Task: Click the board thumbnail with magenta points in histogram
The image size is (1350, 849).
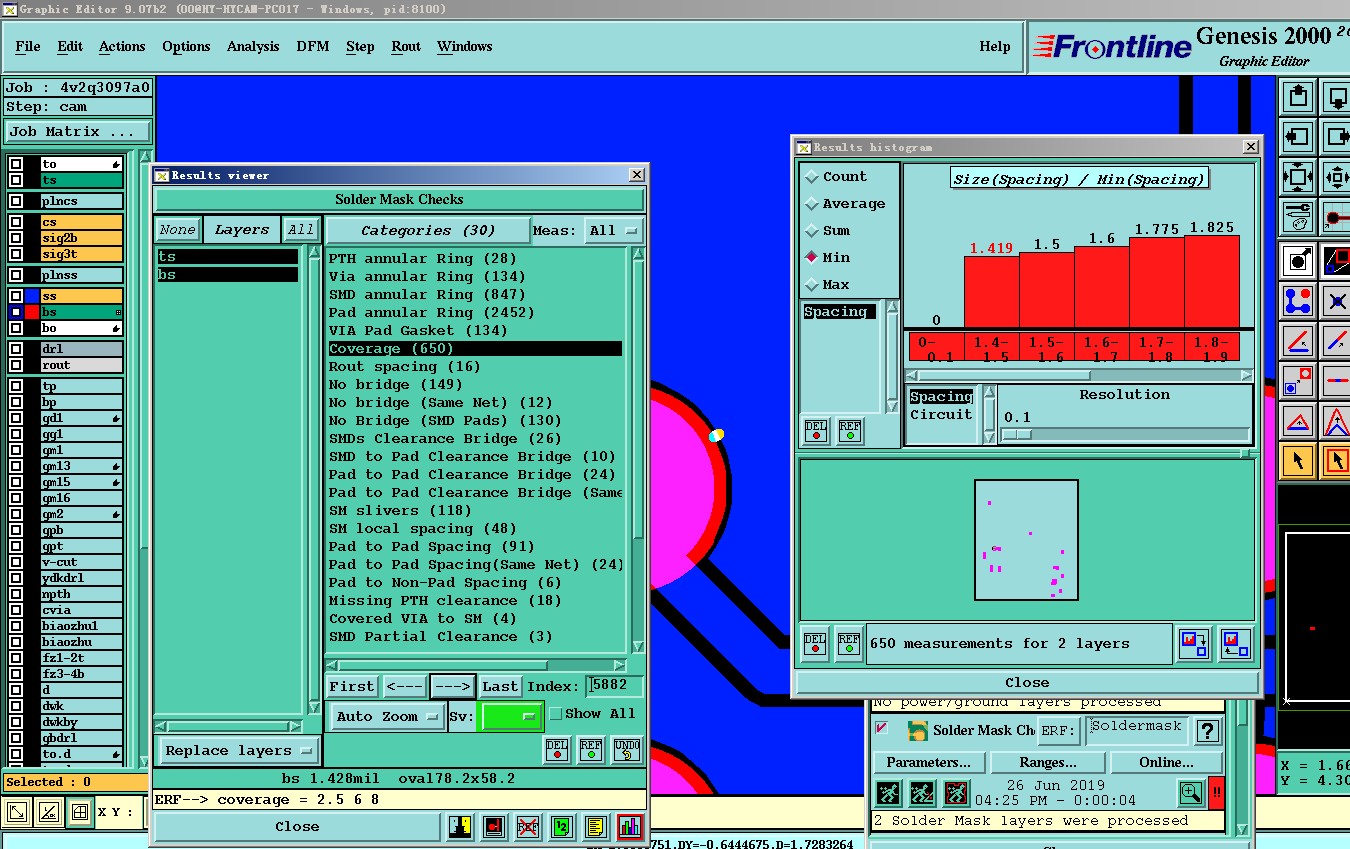Action: point(1027,540)
